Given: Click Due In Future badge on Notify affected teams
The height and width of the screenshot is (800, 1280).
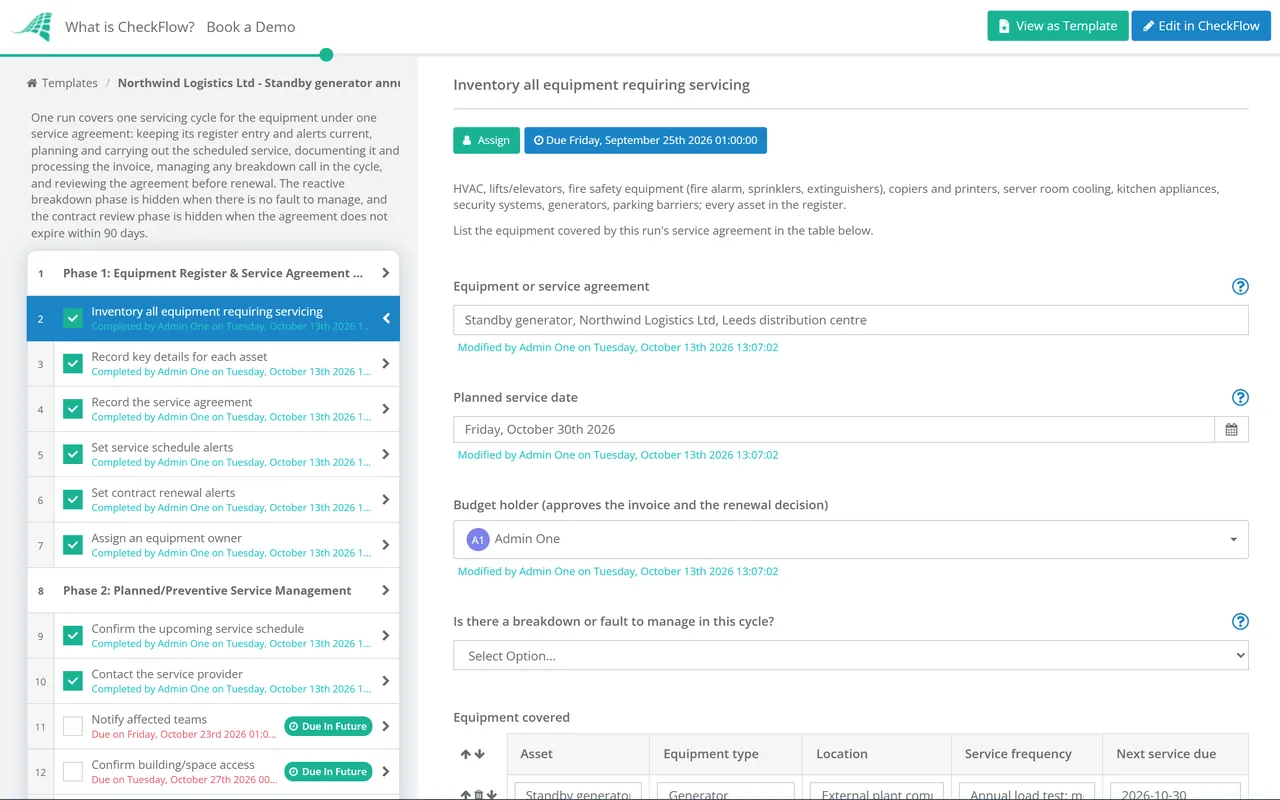Looking at the screenshot, I should click(328, 726).
